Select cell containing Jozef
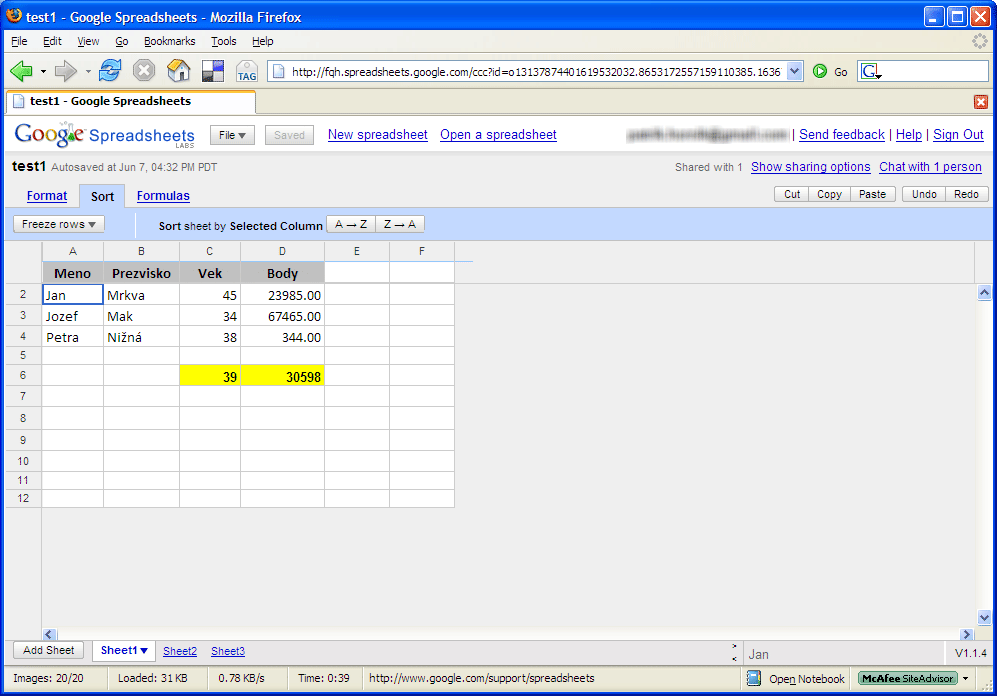The height and width of the screenshot is (696, 997). (x=72, y=316)
